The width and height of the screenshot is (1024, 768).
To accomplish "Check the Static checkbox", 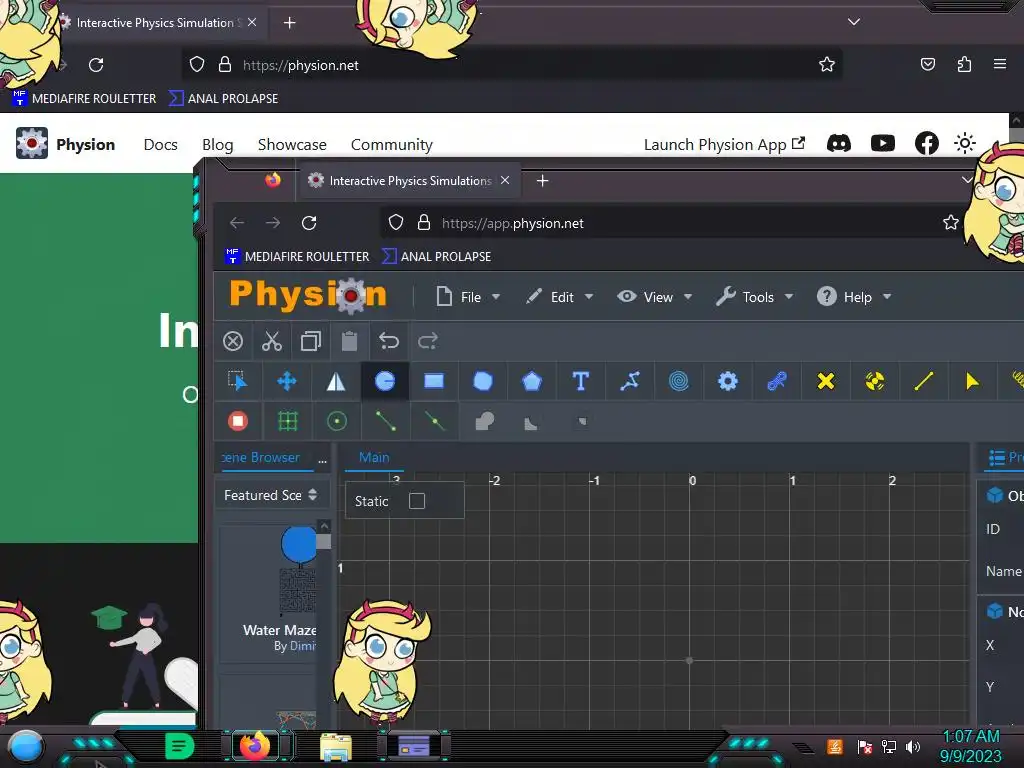I will pyautogui.click(x=417, y=501).
